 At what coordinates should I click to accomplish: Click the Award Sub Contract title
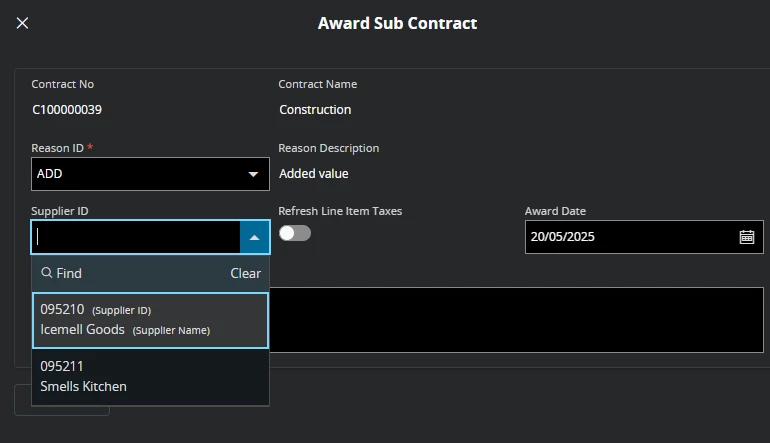click(397, 24)
